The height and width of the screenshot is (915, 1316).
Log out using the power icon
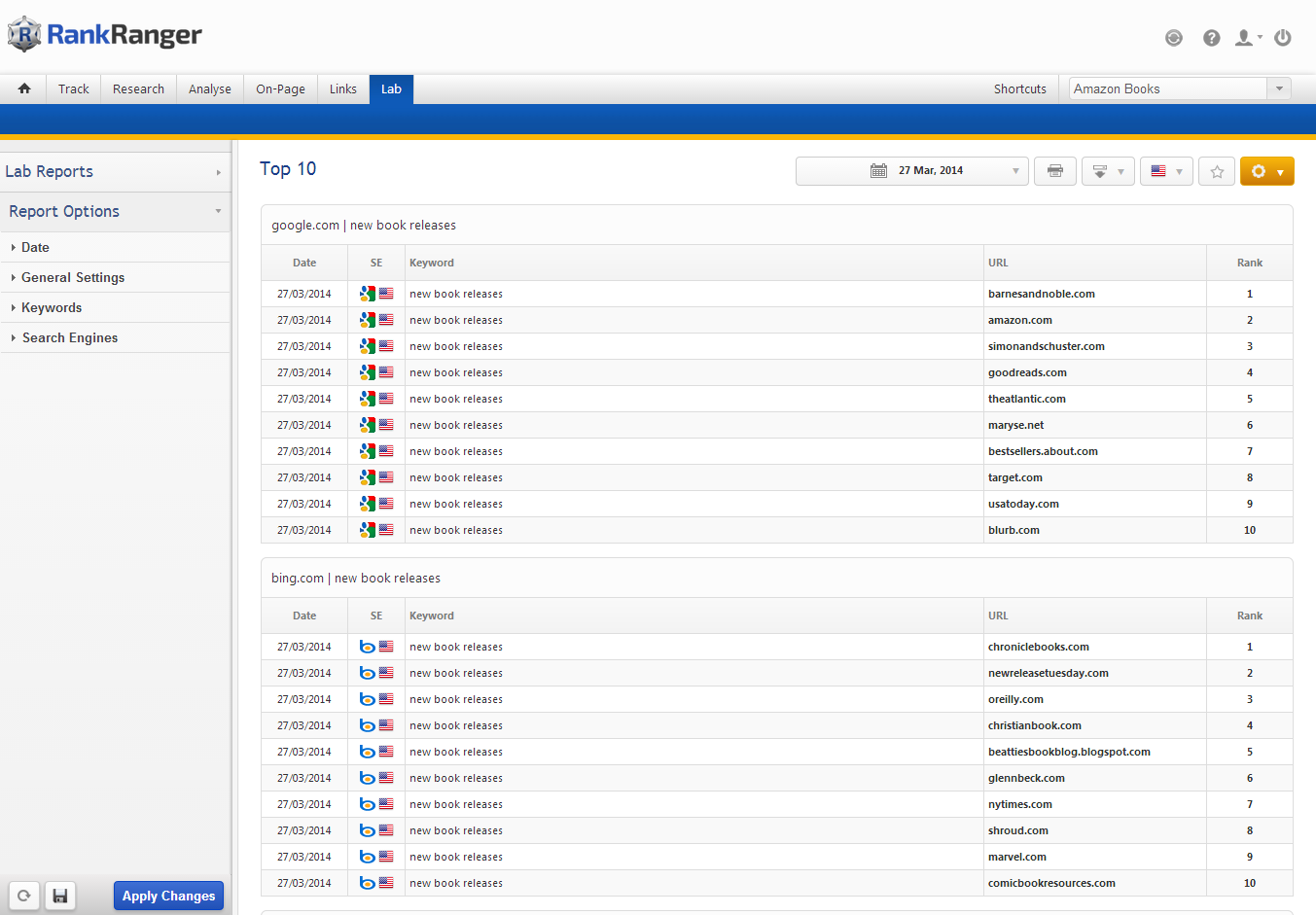pos(1282,38)
